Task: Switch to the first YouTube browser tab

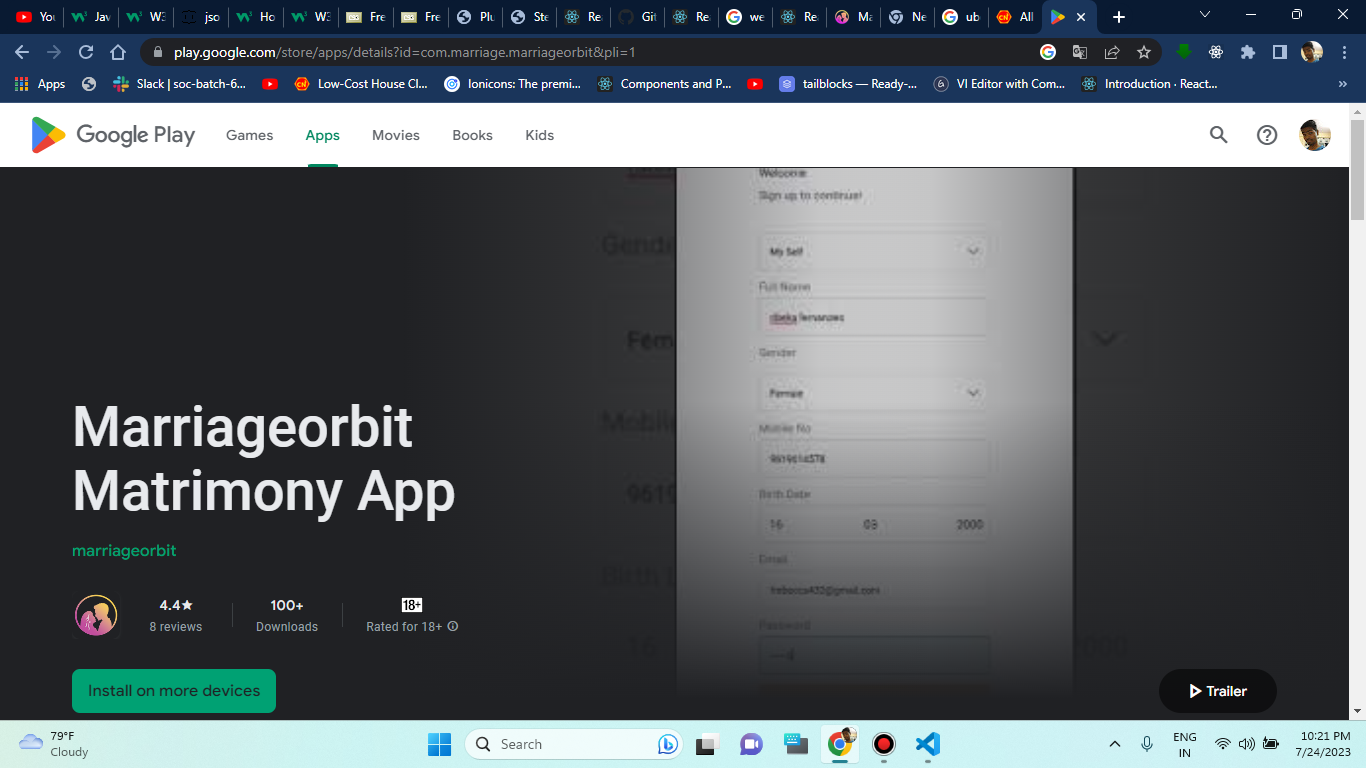Action: coord(35,17)
